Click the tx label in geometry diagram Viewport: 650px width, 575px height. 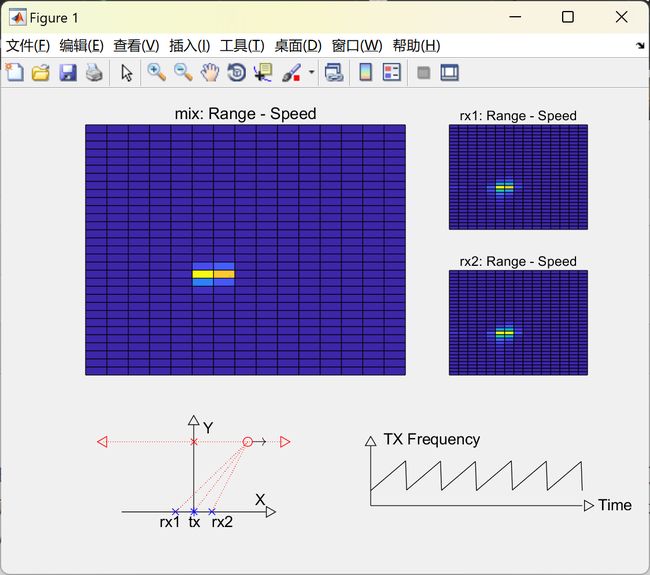click(194, 522)
